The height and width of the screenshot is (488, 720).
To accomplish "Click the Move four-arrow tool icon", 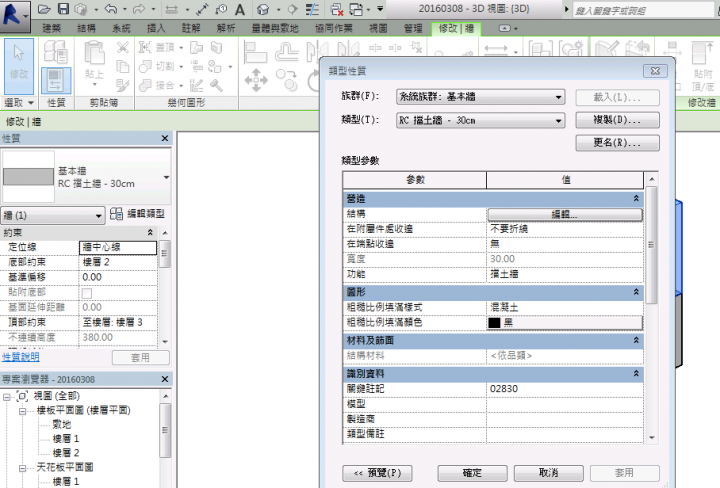I will (x=256, y=80).
